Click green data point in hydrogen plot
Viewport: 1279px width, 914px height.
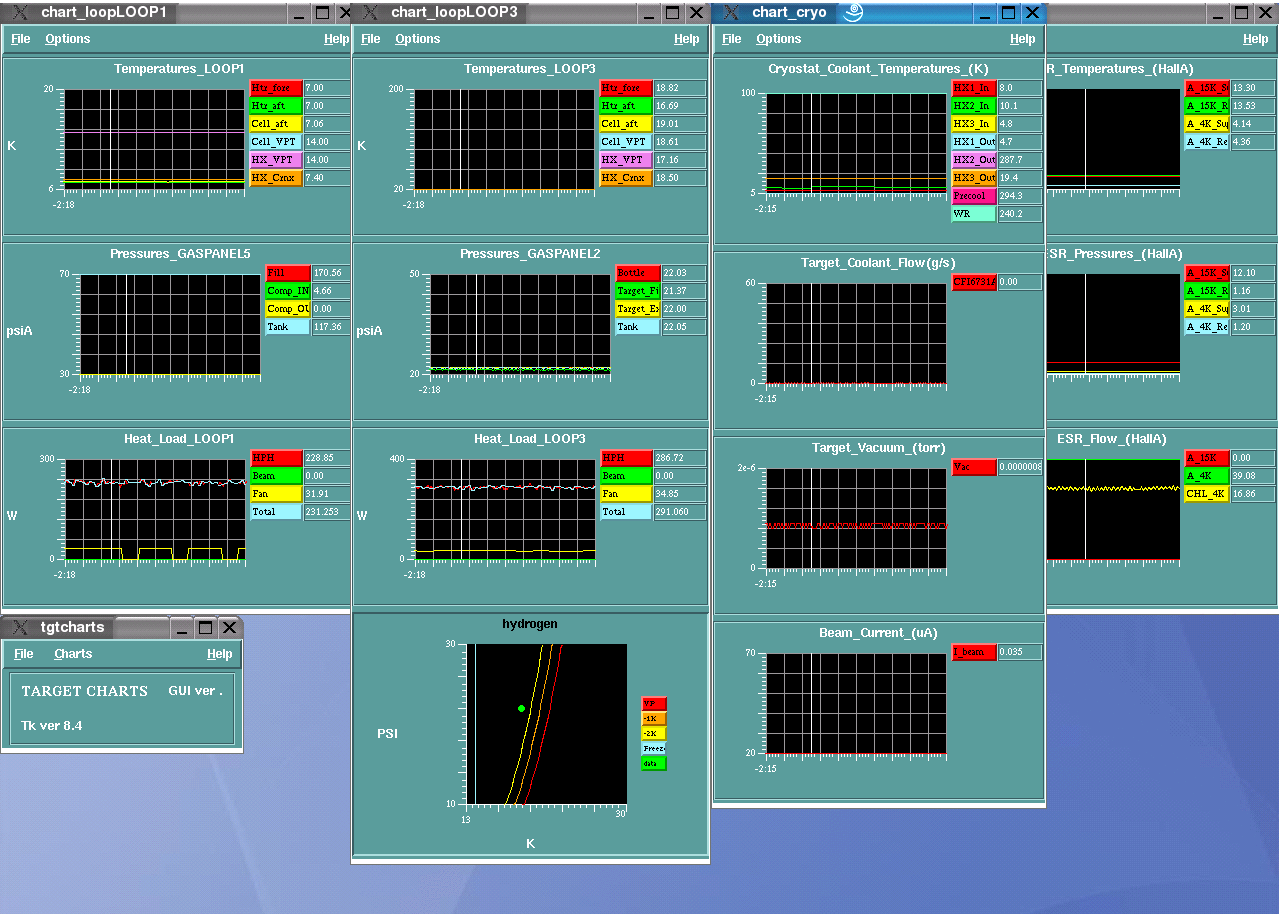521,708
